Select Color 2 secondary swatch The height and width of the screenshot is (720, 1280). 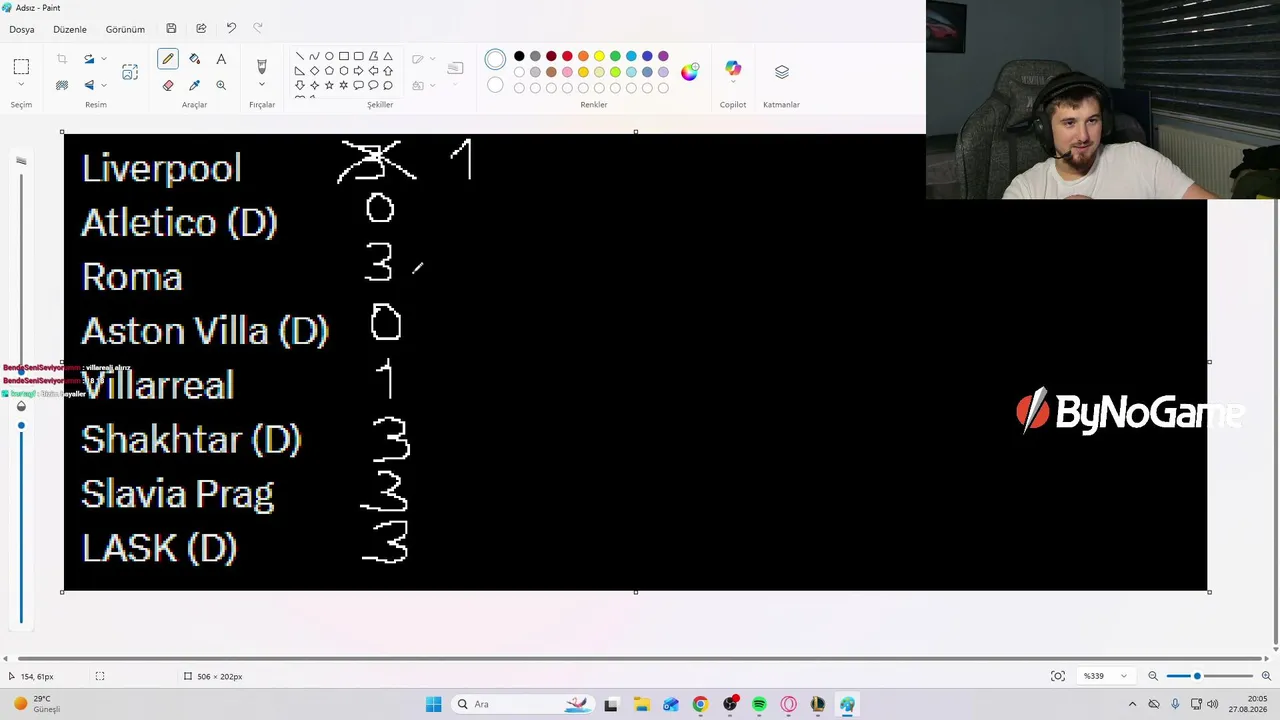tap(495, 86)
